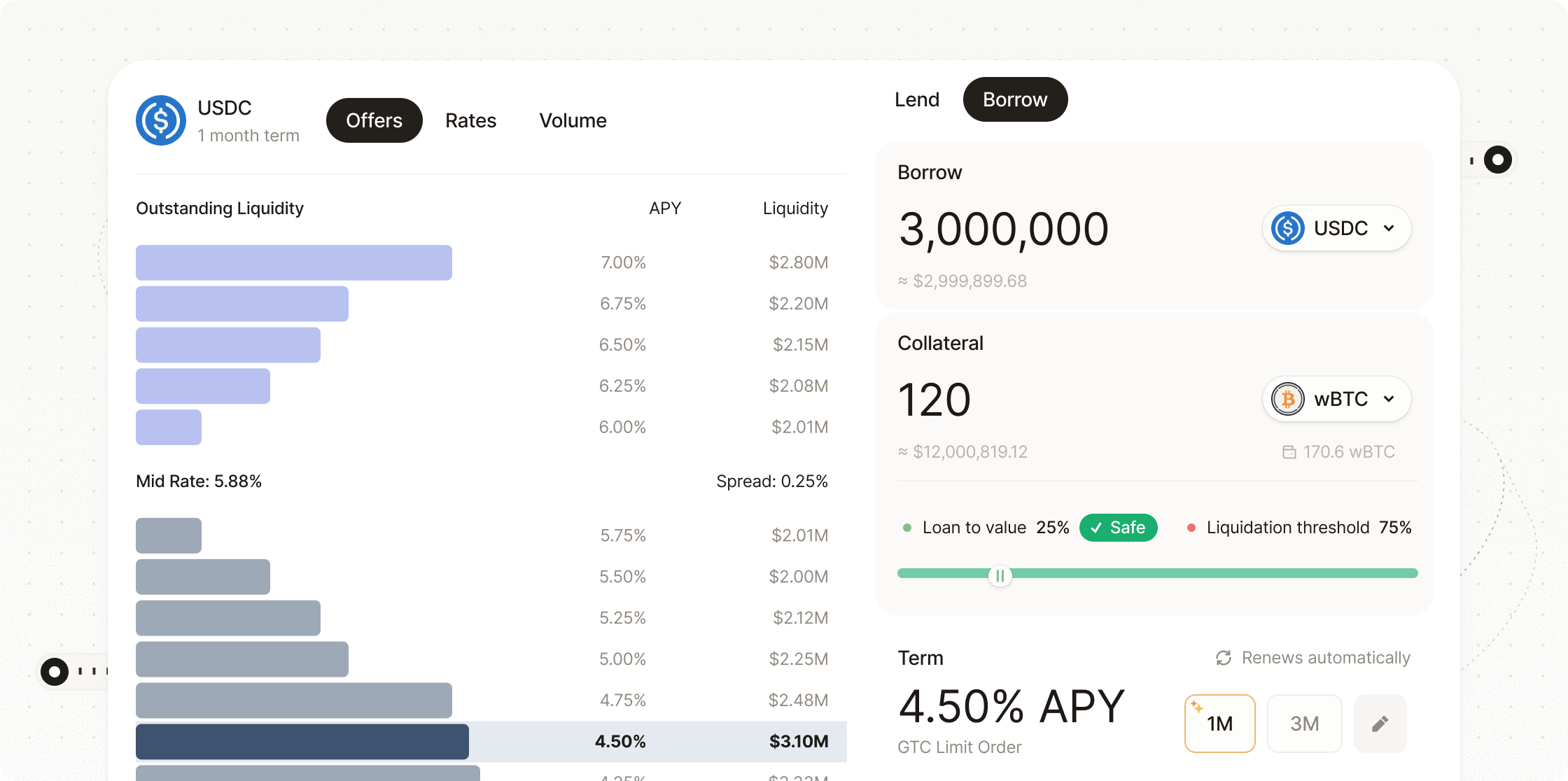Click the Loan to value 25% label

point(996,528)
